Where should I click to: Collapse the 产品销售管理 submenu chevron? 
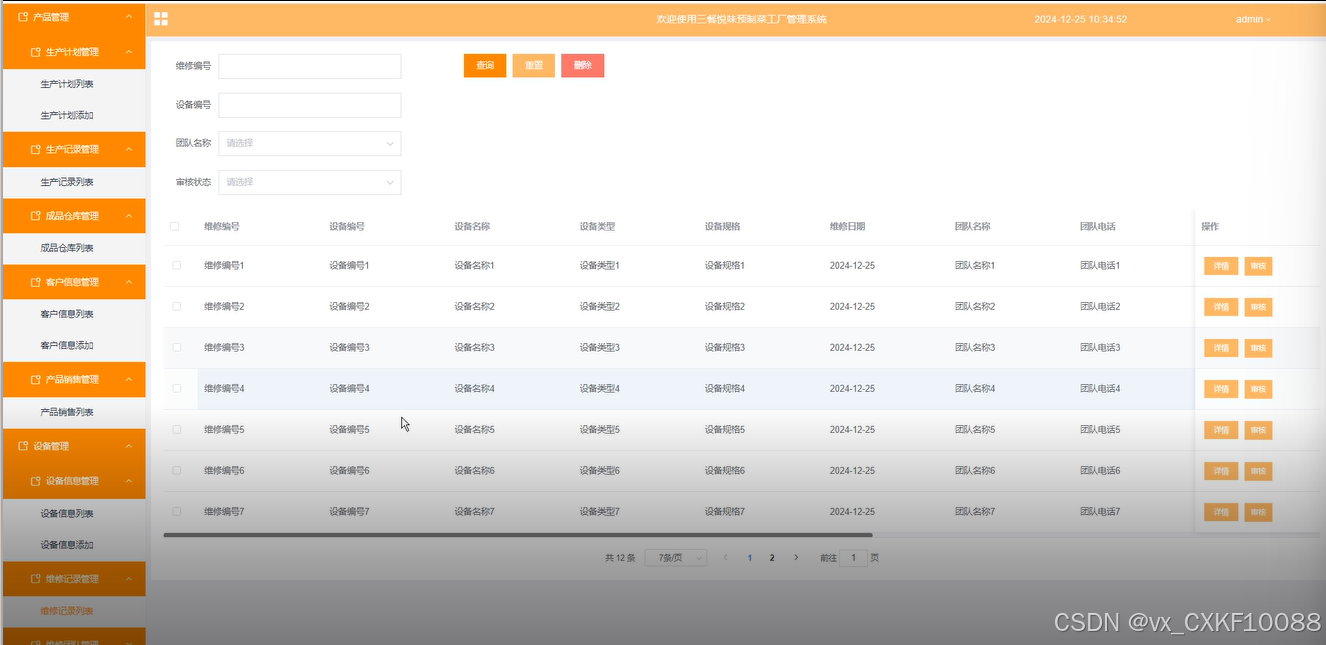coord(128,379)
